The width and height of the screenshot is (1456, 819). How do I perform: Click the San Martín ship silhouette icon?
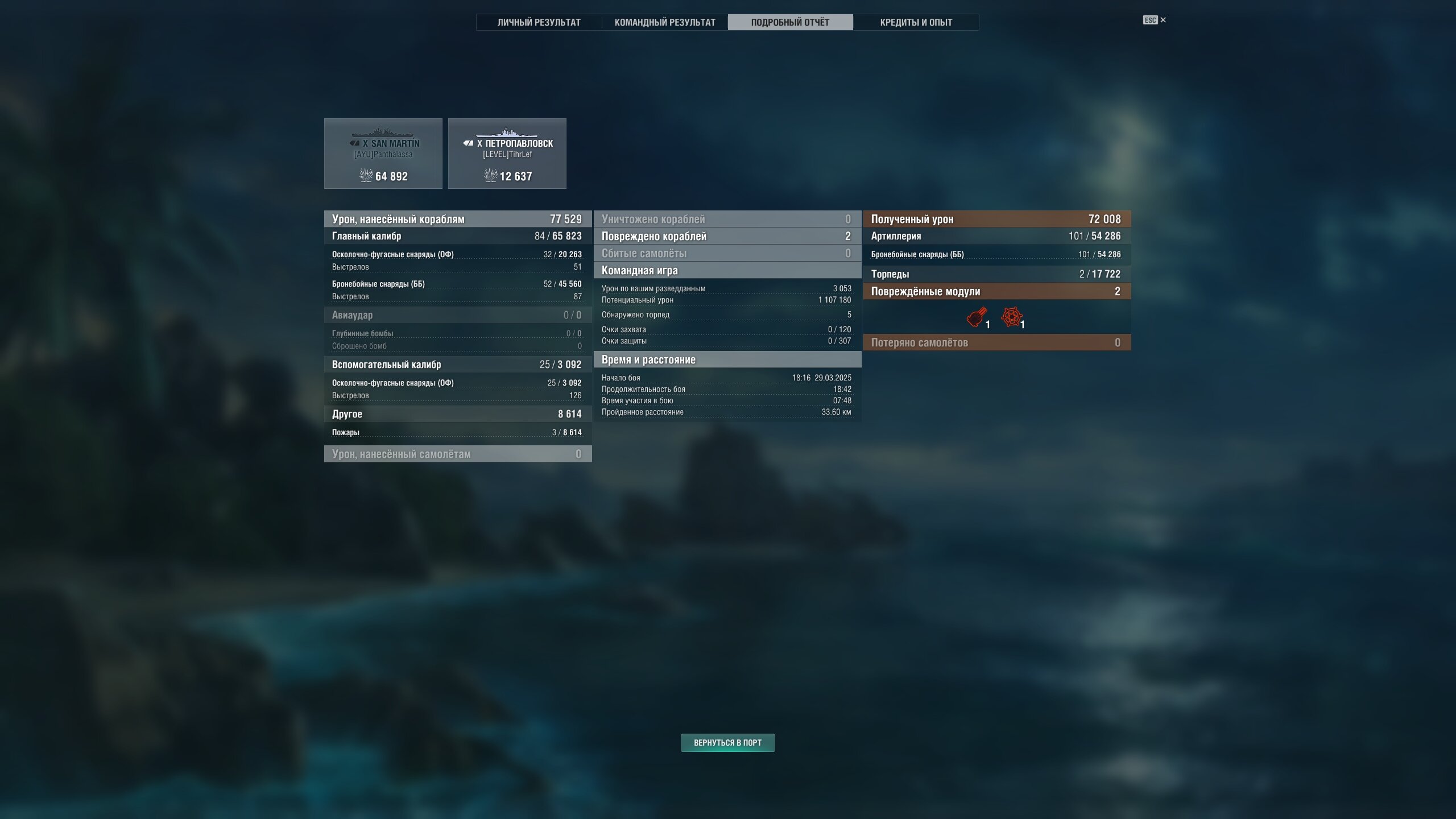click(x=383, y=132)
